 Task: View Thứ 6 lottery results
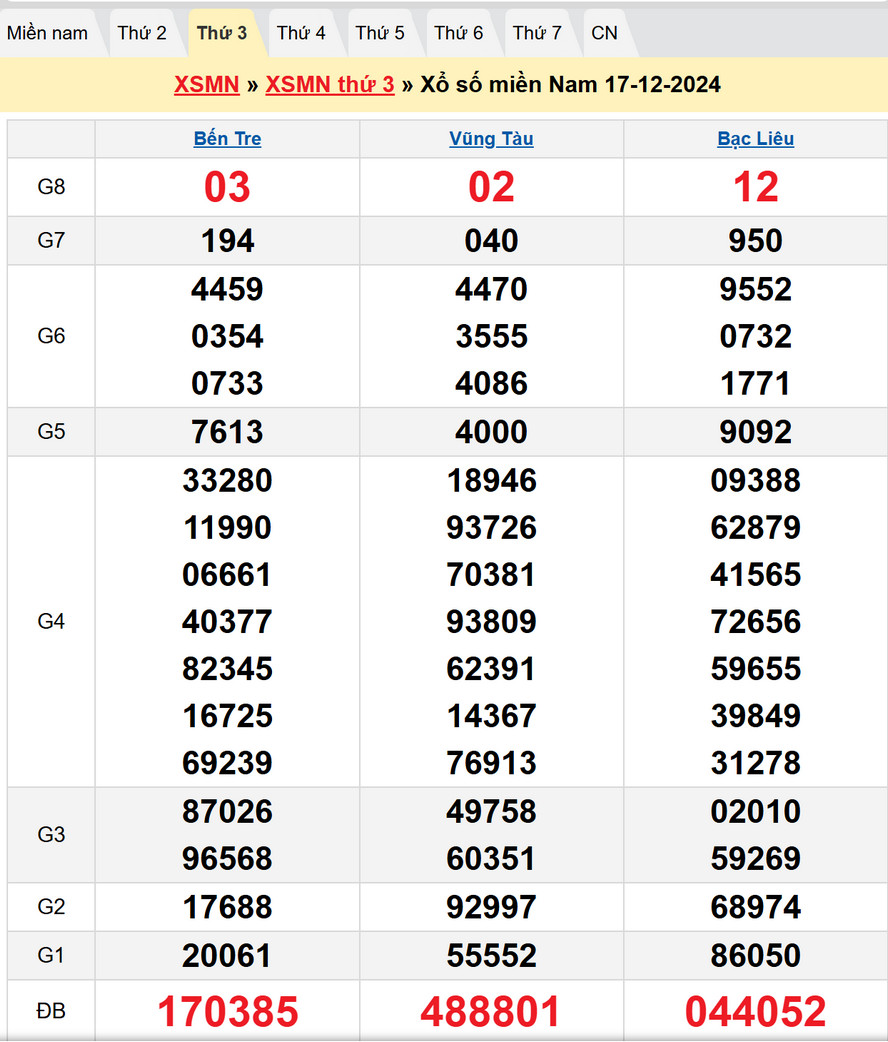click(459, 31)
